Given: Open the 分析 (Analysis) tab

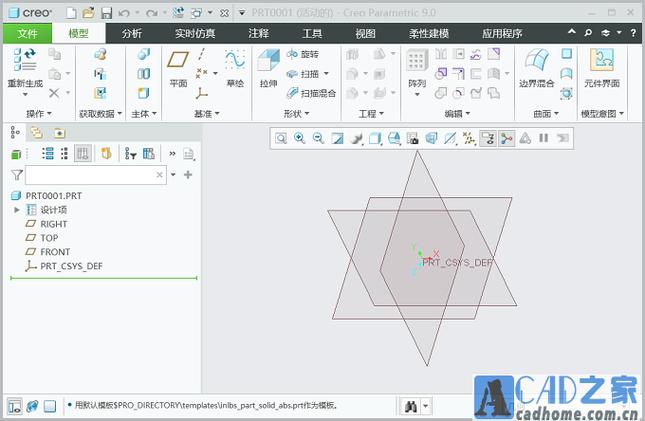Looking at the screenshot, I should 132,33.
